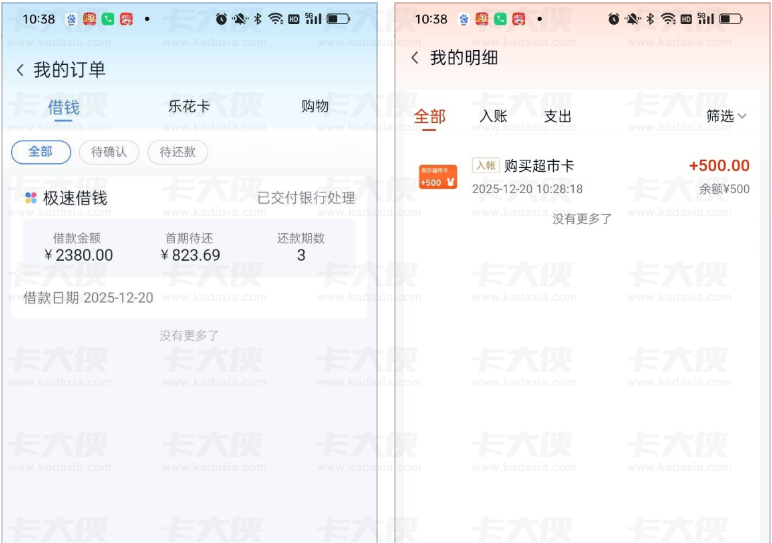Tap the timestamp 2025-12-20 10:28:18

(527, 189)
